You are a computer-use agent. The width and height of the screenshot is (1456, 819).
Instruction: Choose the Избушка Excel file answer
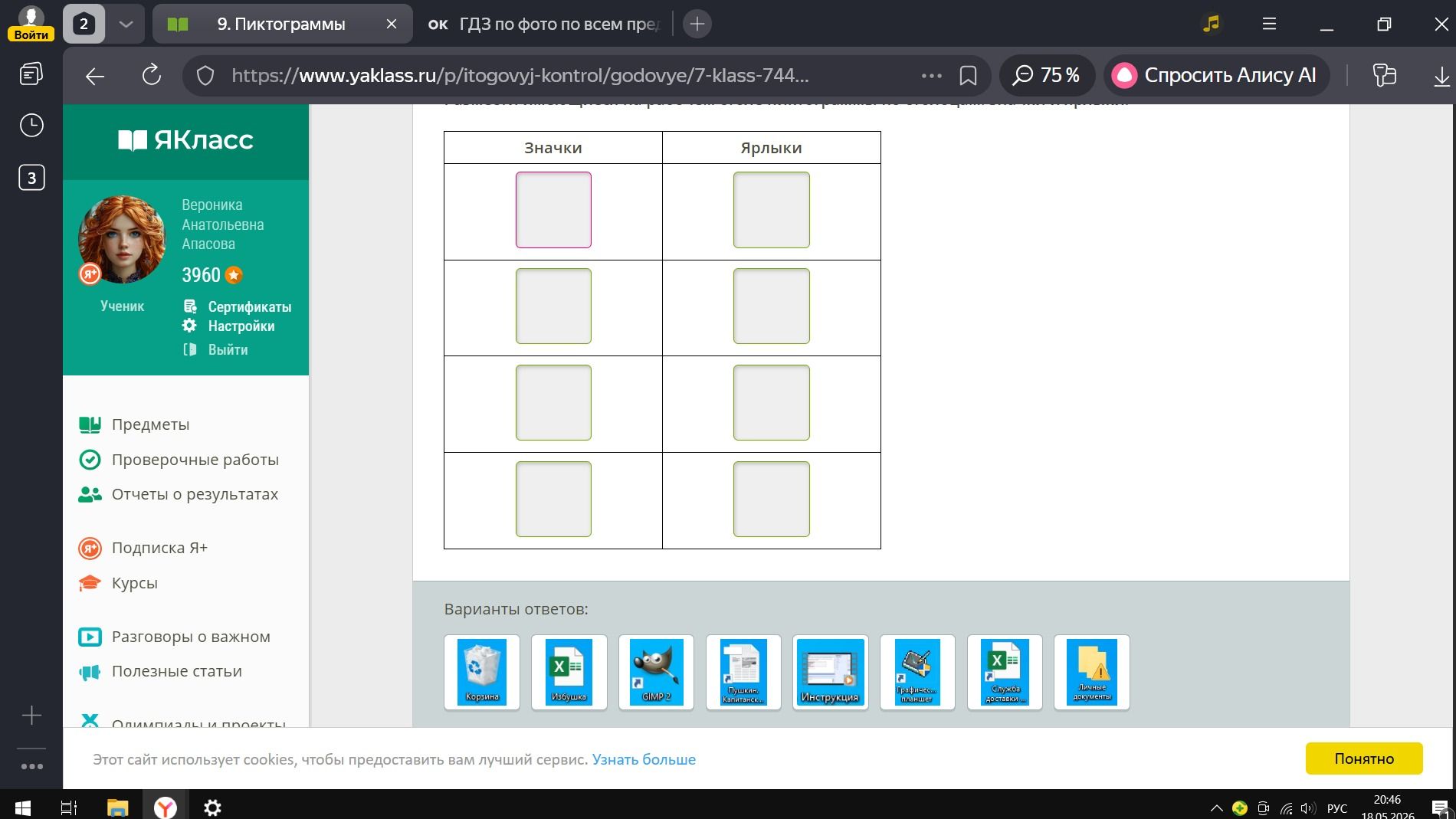pyautogui.click(x=569, y=672)
